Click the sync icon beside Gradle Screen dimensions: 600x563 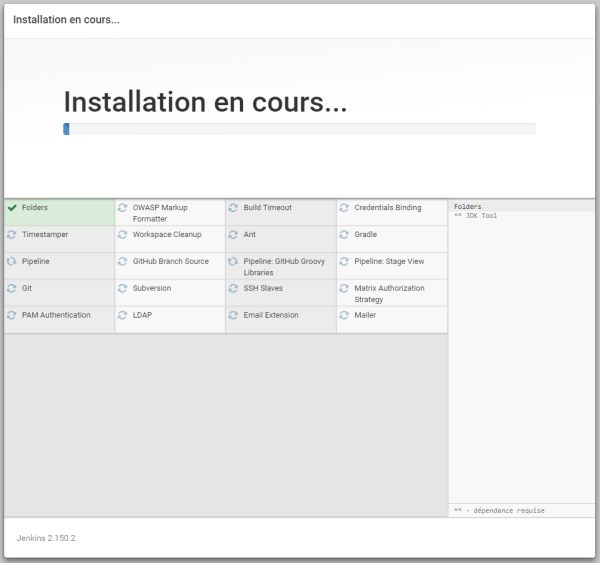point(344,235)
